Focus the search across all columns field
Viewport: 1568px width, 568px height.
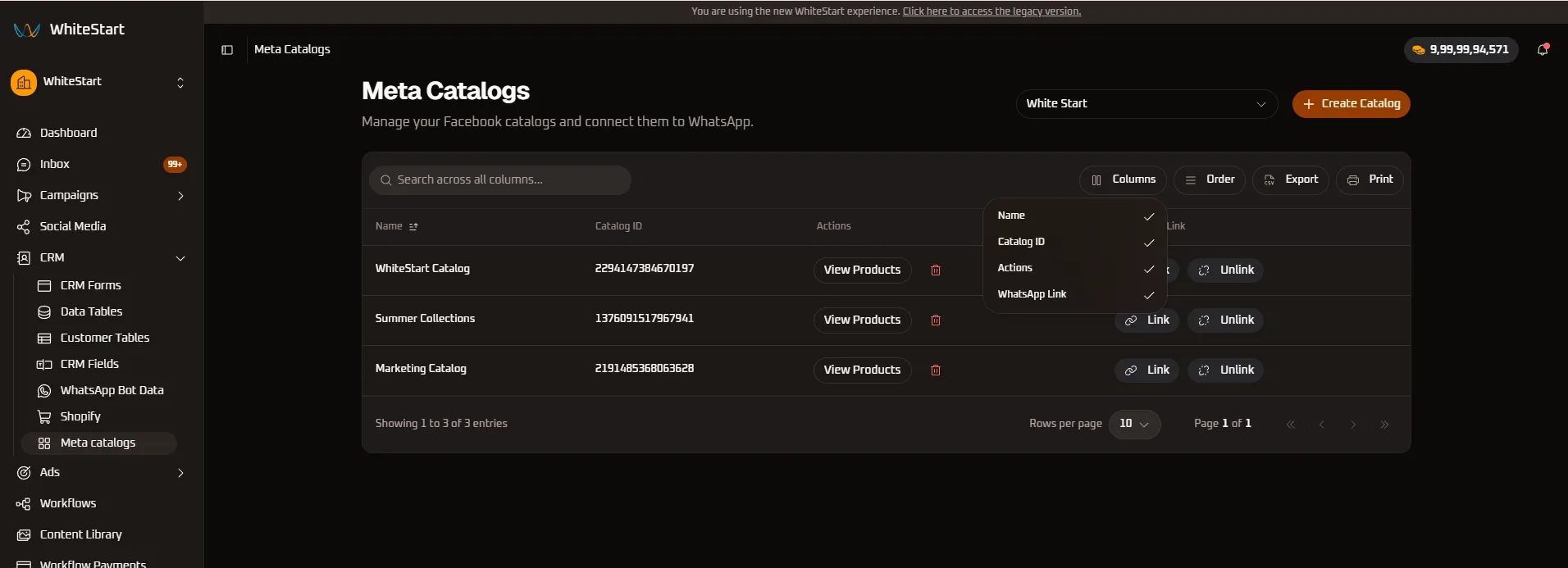[x=500, y=180]
